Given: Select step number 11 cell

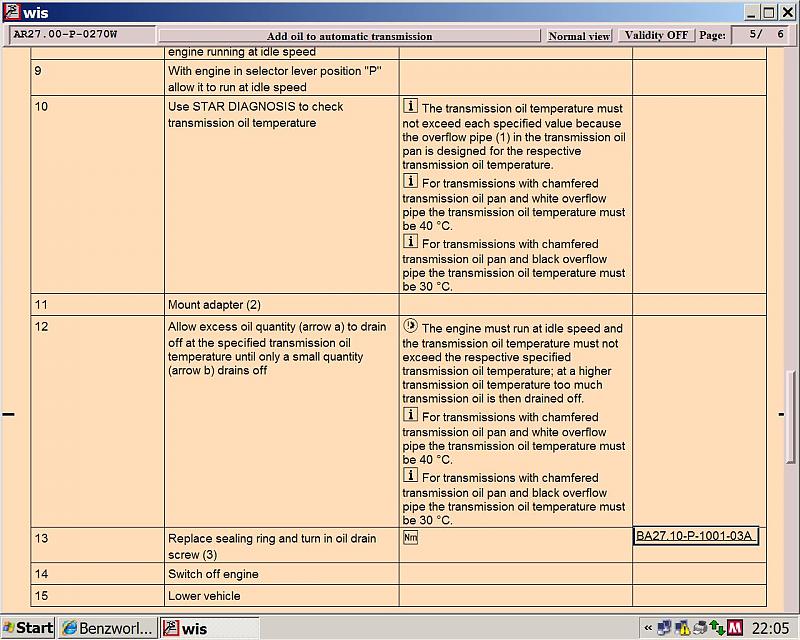Looking at the screenshot, I should tap(97, 305).
